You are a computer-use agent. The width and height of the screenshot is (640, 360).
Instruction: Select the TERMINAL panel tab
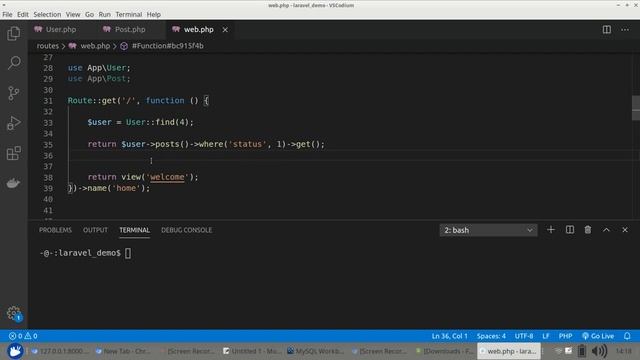(134, 230)
